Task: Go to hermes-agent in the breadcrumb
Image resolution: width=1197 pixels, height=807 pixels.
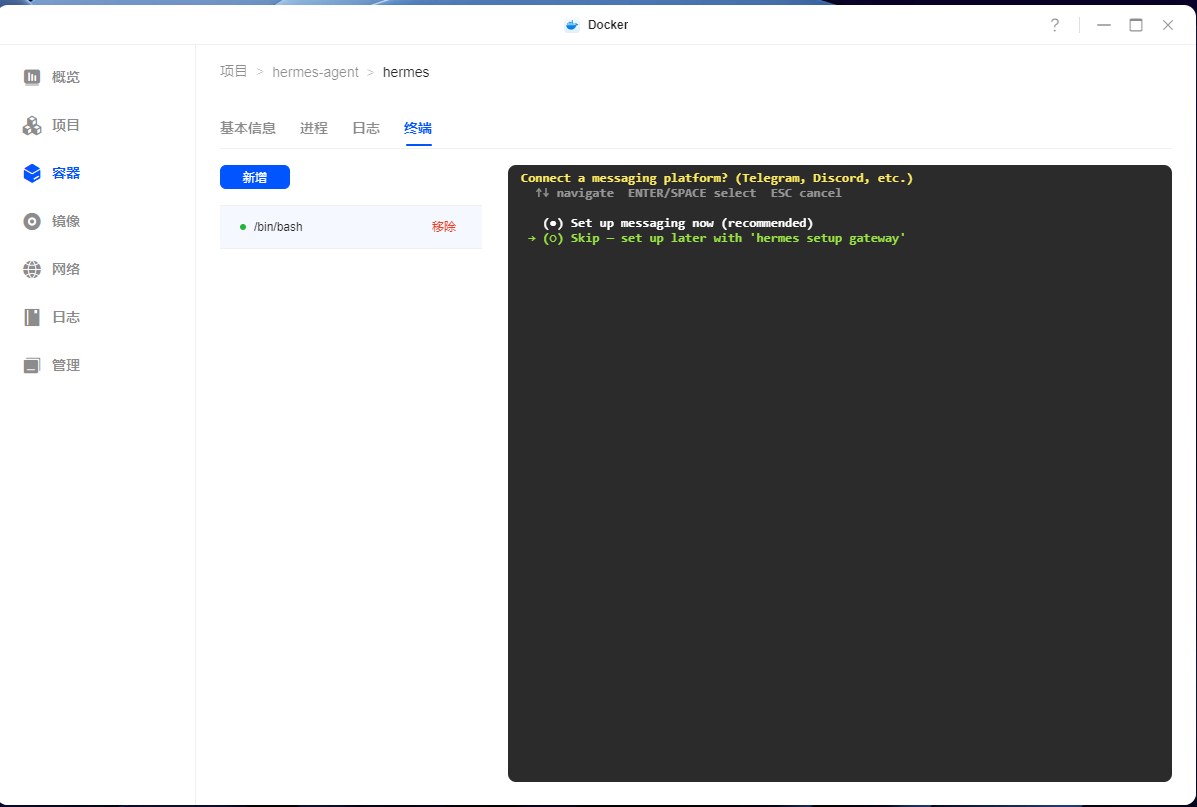Action: [x=315, y=72]
